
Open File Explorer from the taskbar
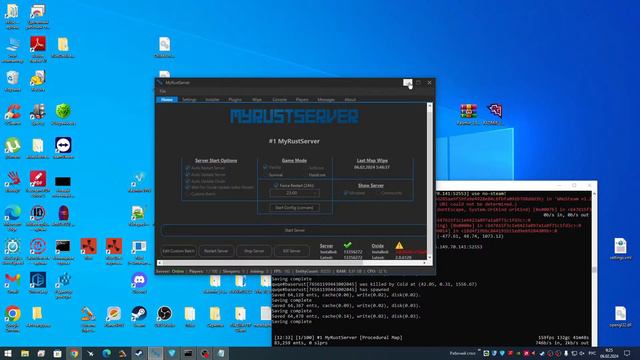tap(25, 353)
